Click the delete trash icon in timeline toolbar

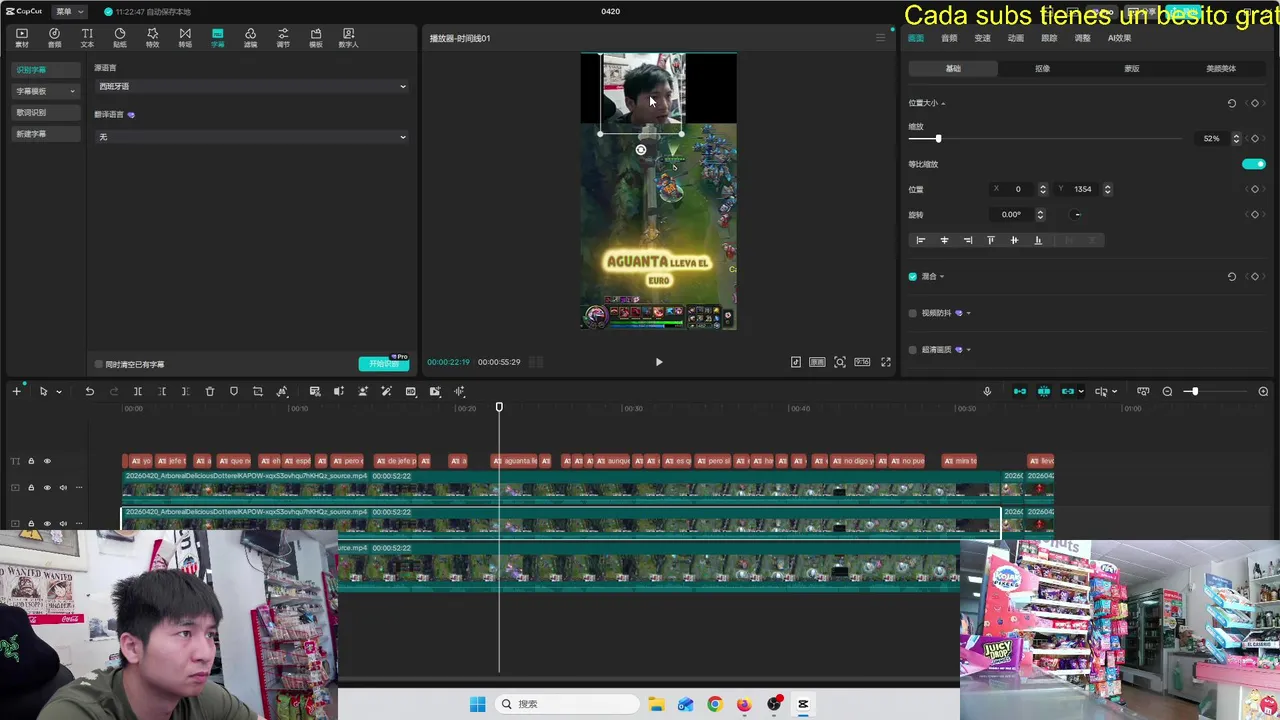(x=210, y=391)
